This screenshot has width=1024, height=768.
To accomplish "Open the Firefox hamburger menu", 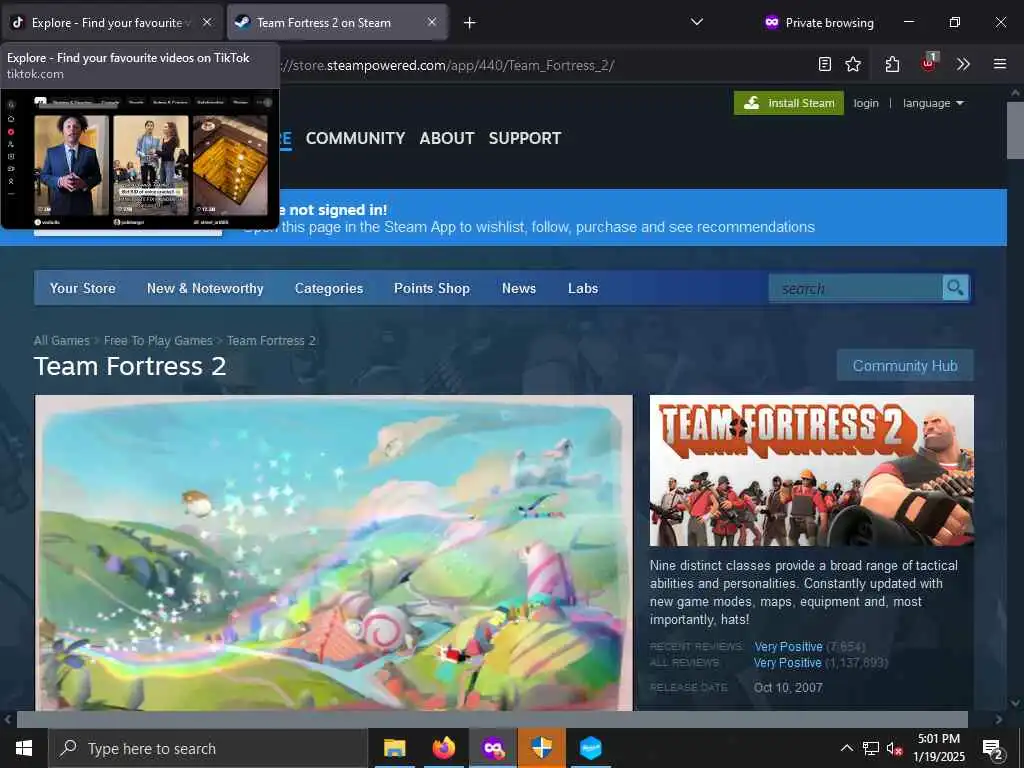I will (x=1000, y=64).
